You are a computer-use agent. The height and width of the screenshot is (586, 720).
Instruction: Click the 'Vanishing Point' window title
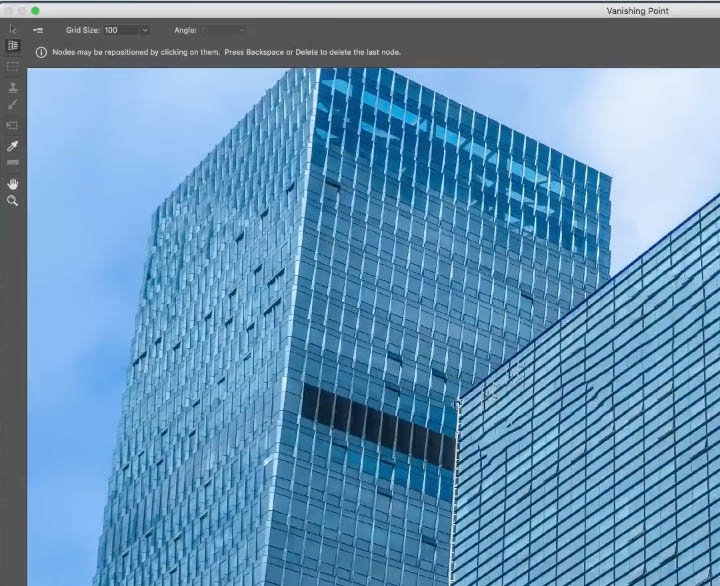pyautogui.click(x=637, y=11)
